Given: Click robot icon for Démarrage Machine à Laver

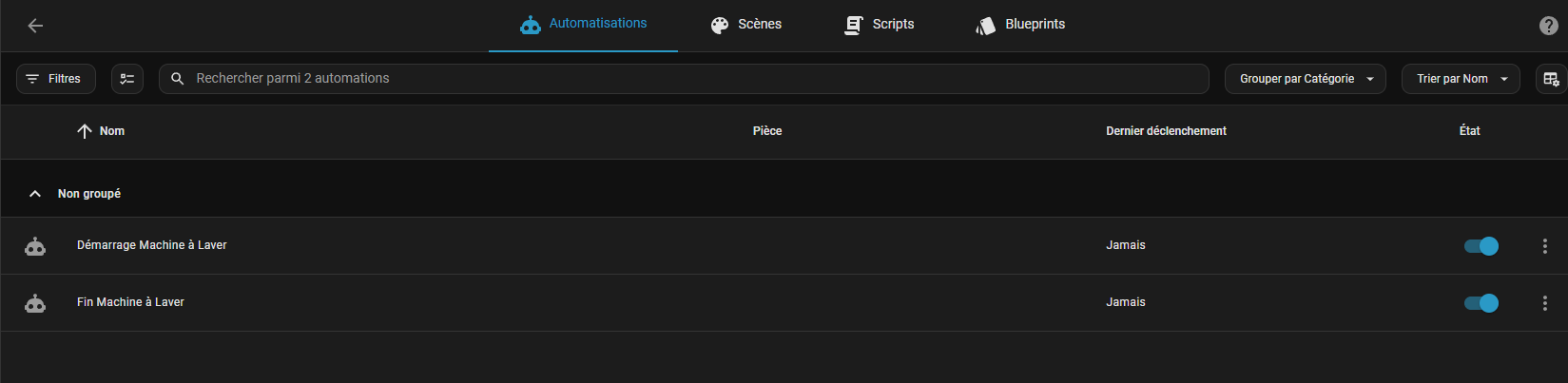Looking at the screenshot, I should (x=35, y=246).
